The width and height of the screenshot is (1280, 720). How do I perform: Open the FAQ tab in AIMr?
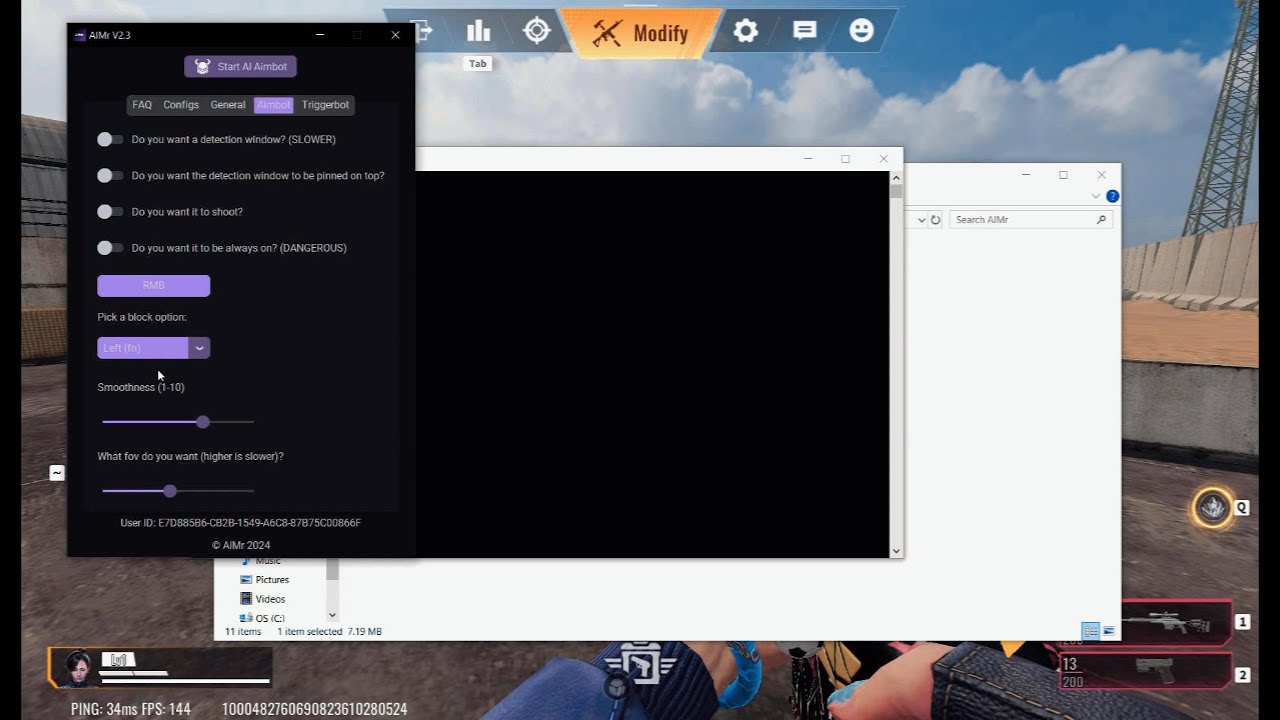coord(142,105)
